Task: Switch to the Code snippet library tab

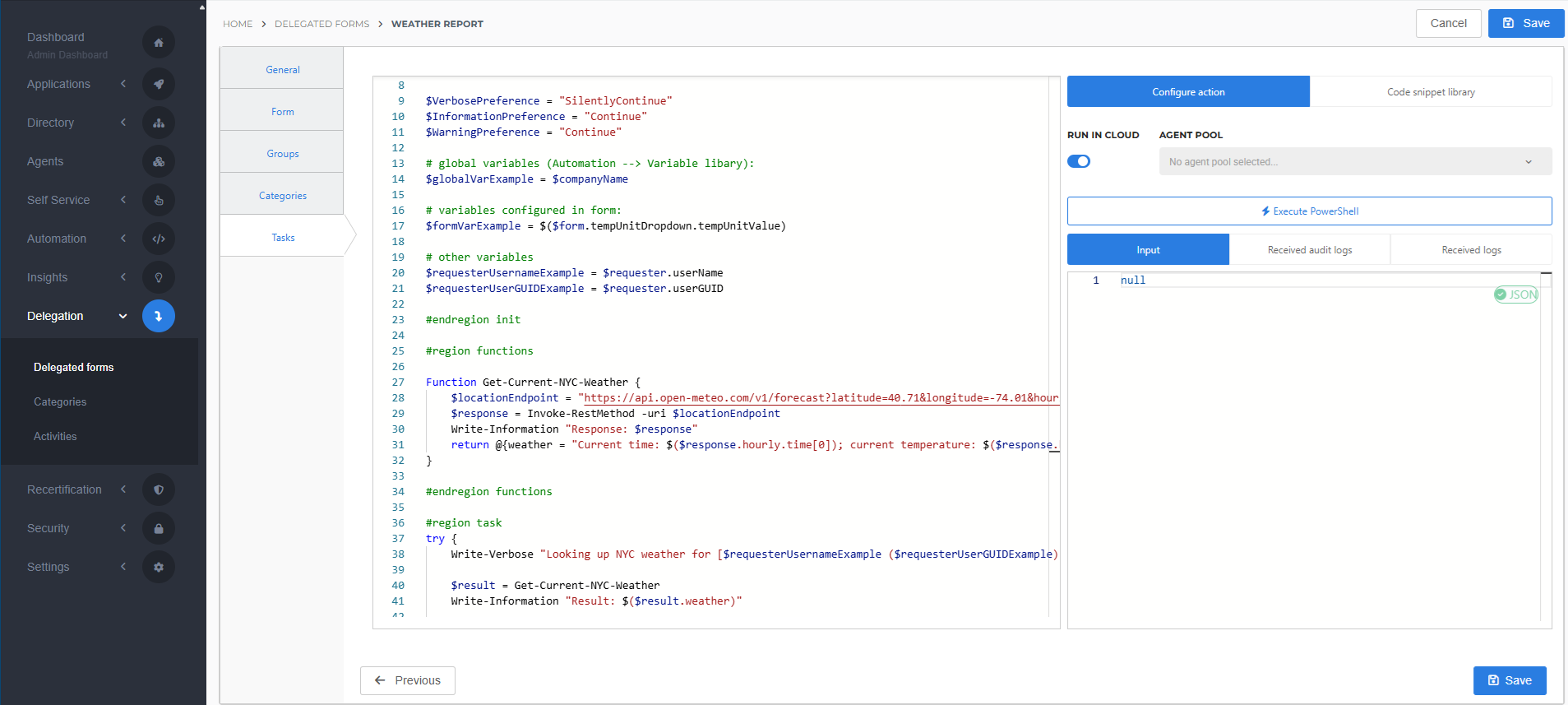Action: pyautogui.click(x=1431, y=92)
